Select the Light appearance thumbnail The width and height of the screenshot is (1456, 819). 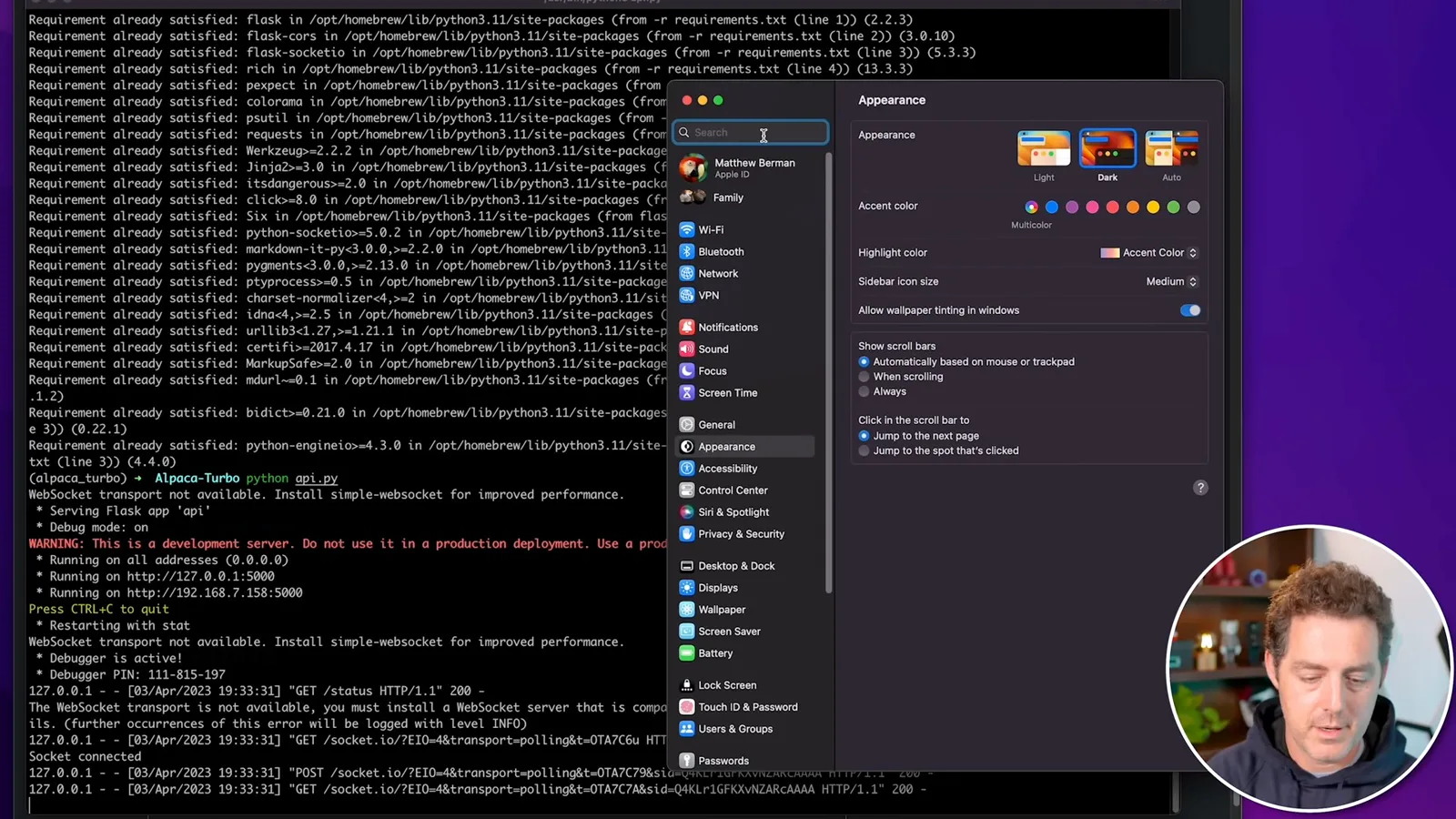tap(1044, 148)
